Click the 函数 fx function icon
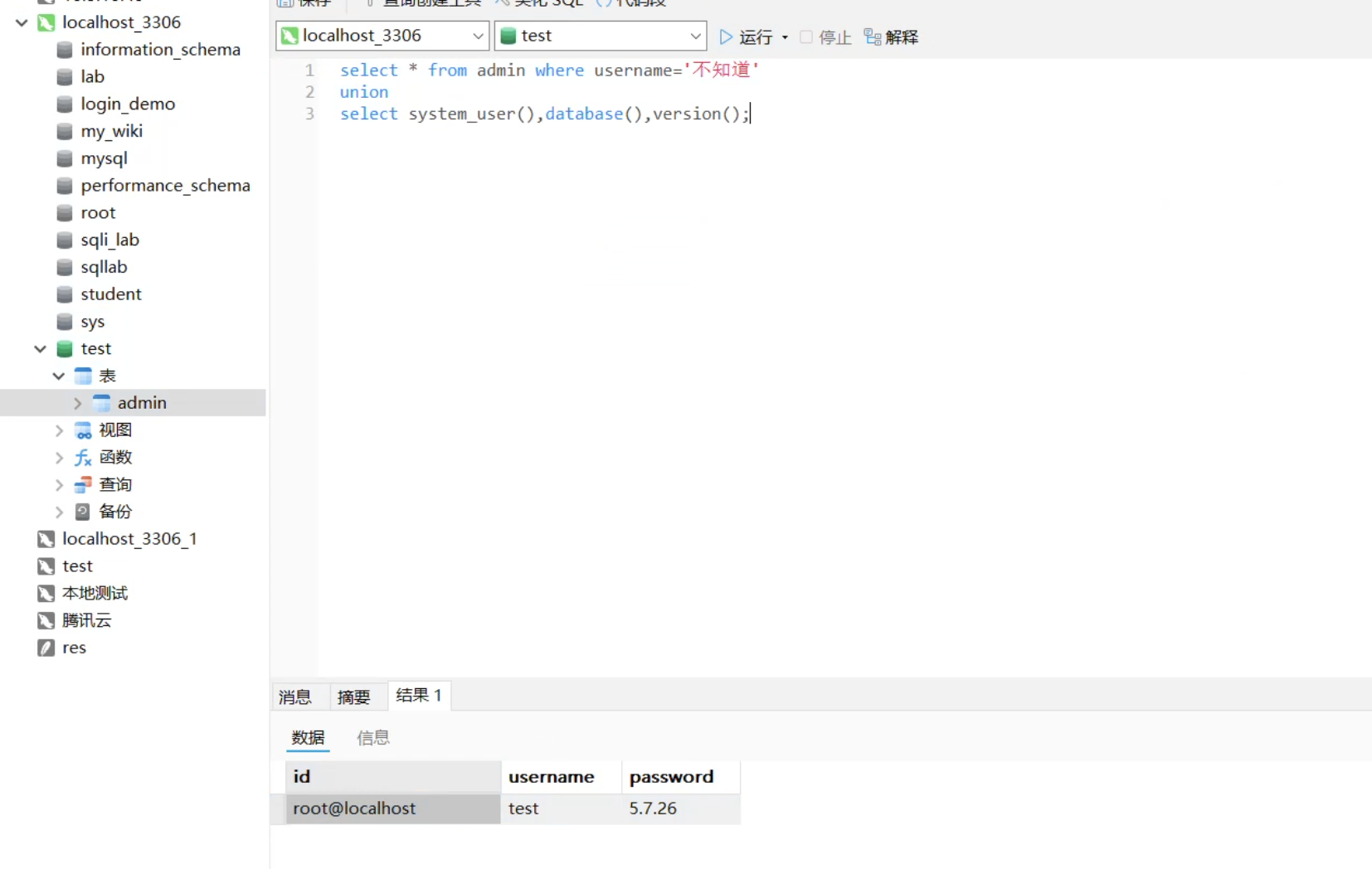This screenshot has height=869, width=1372. [83, 458]
